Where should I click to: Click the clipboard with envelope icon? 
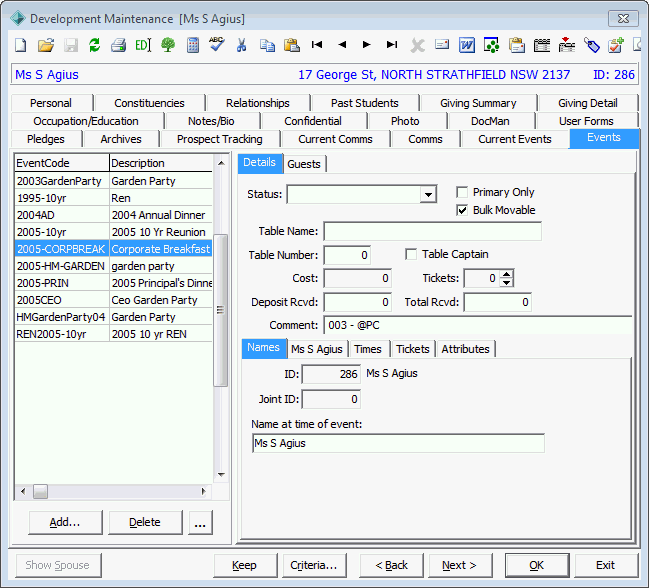click(x=517, y=45)
